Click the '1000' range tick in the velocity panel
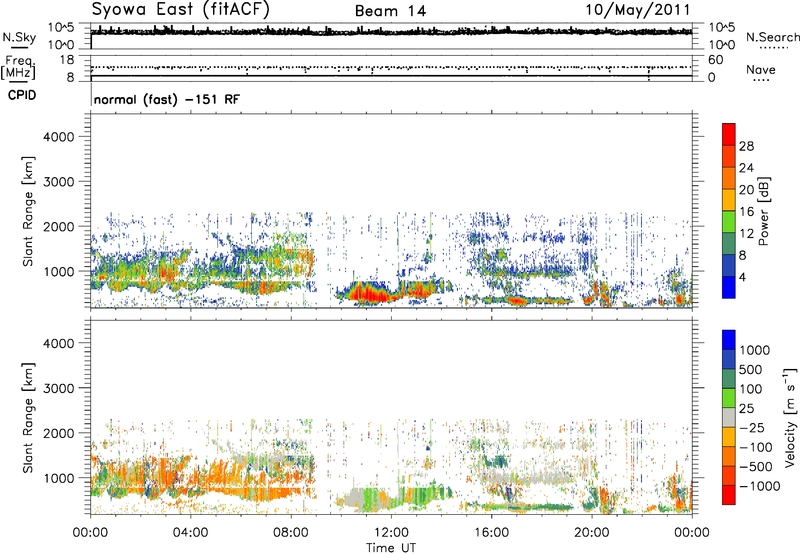Screen dimensions: 800x554 (59, 478)
